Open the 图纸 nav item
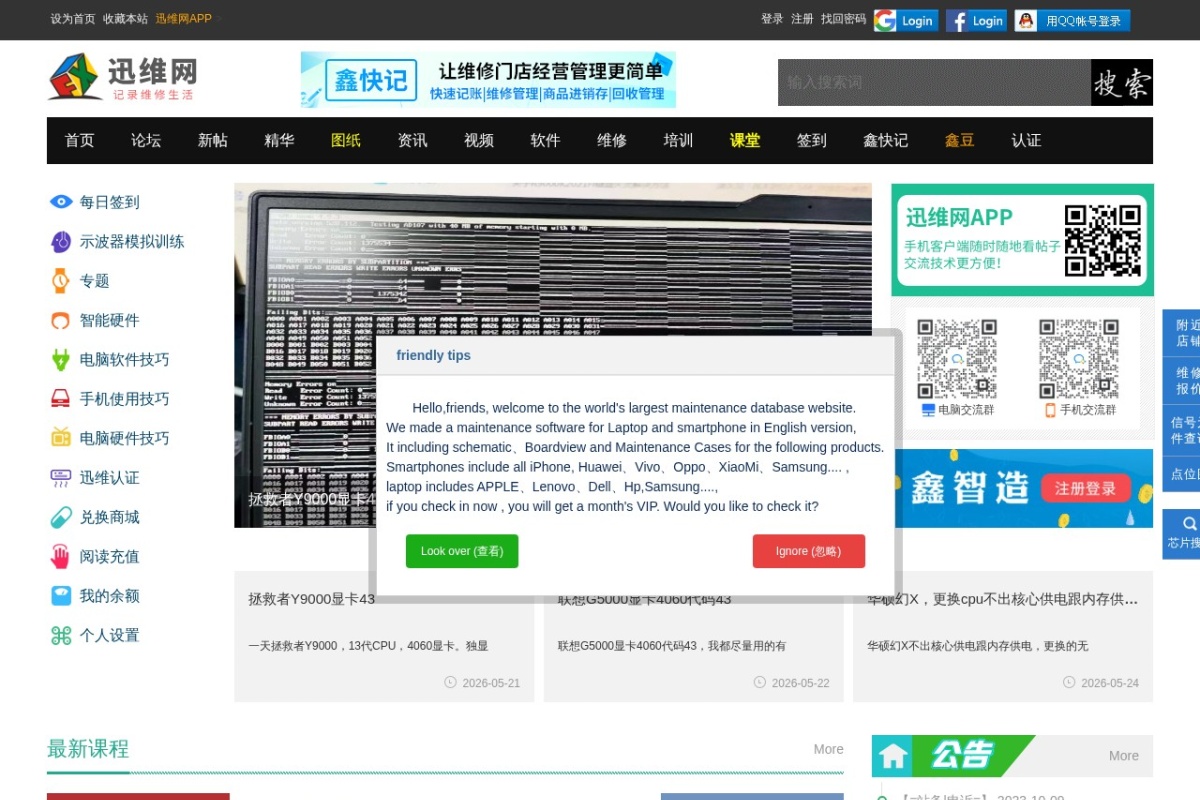The image size is (1200, 800). pyautogui.click(x=346, y=141)
